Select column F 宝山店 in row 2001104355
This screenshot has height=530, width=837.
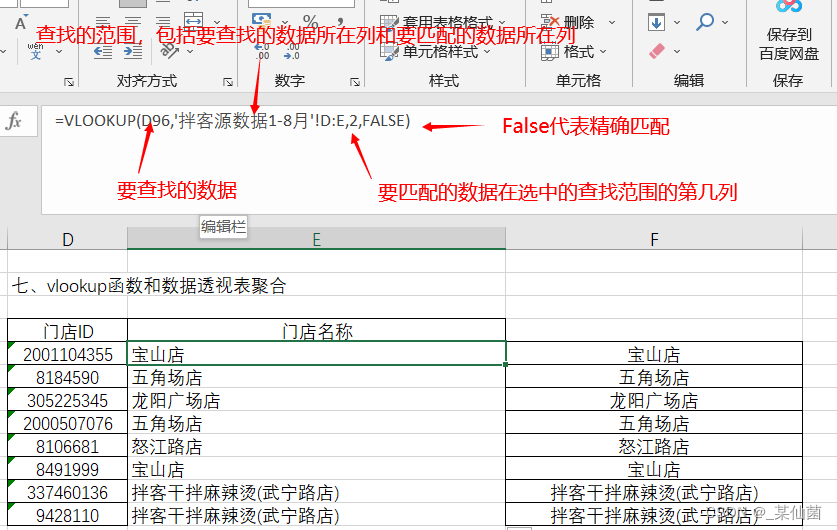(654, 354)
